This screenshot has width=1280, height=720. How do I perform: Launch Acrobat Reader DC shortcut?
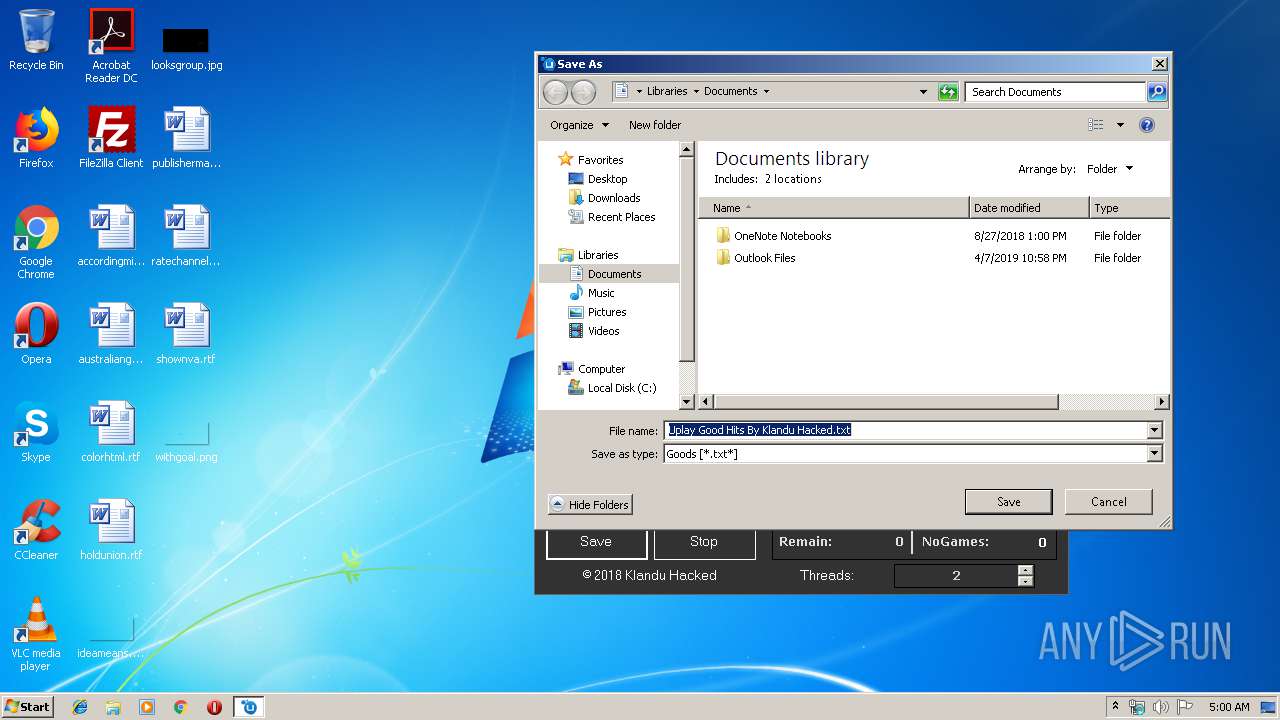[111, 46]
